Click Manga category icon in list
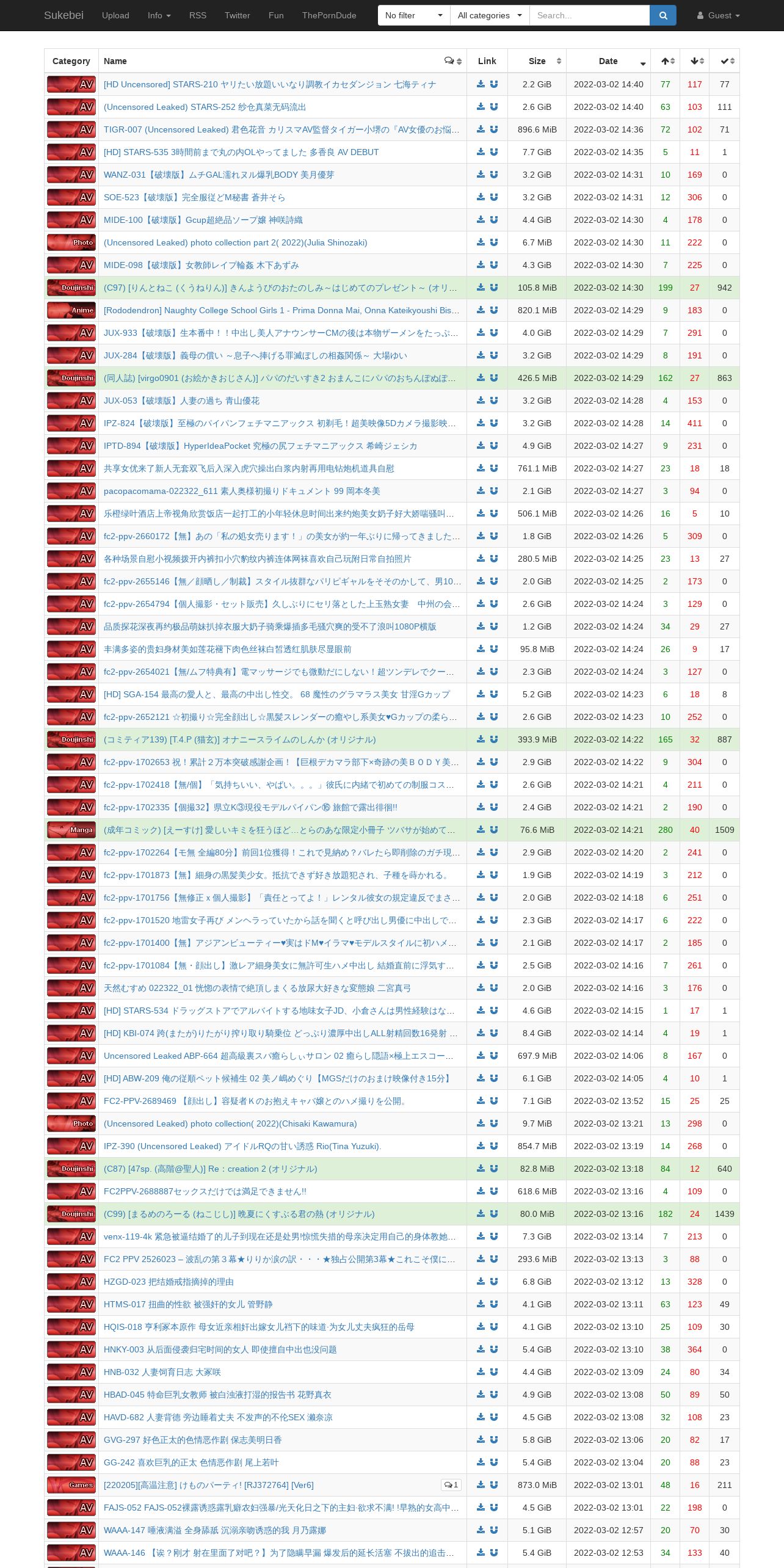Image resolution: width=784 pixels, height=1568 pixels. (x=71, y=830)
